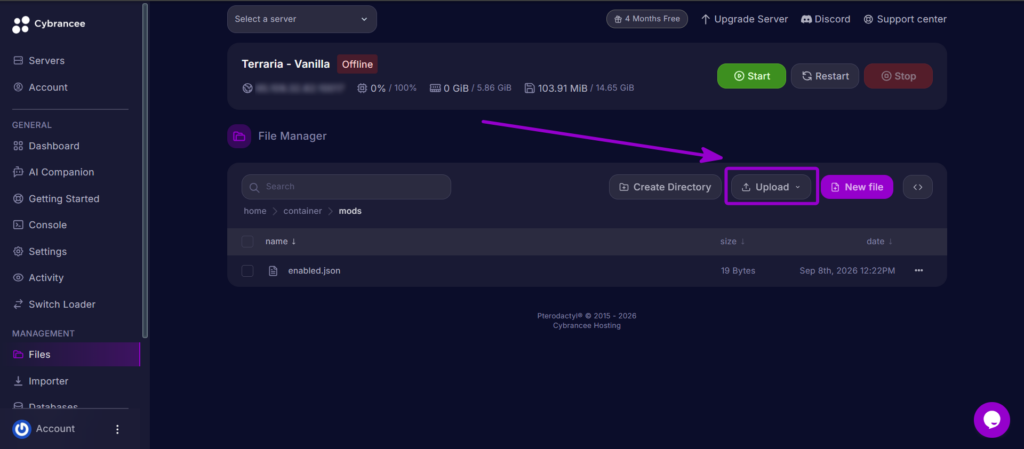Open the Discord link
The height and width of the screenshot is (449, 1024).
coord(825,19)
